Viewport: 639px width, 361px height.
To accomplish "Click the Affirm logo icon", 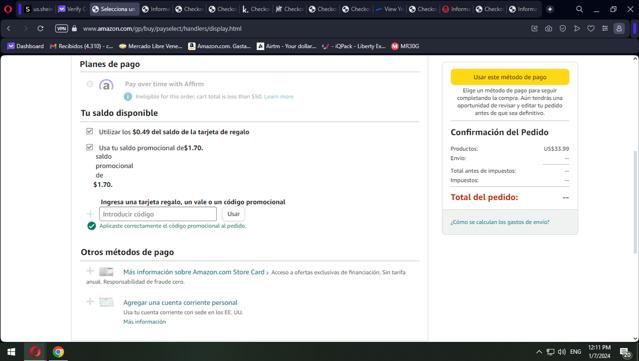I will 106,85.
